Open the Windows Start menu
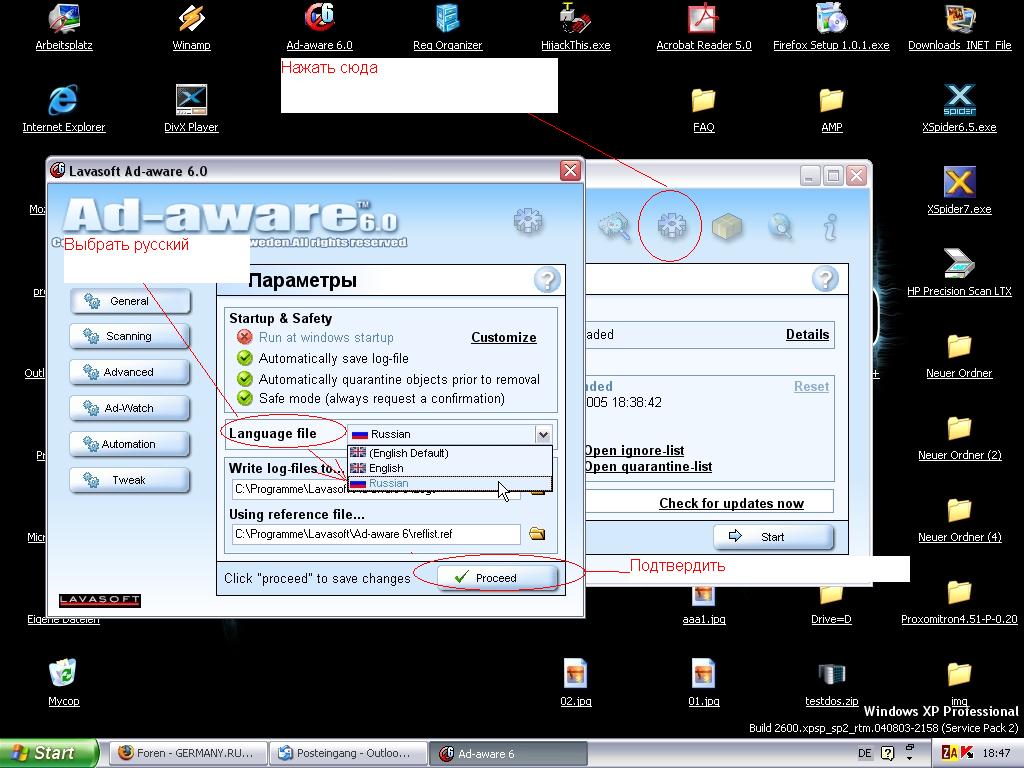This screenshot has height=768, width=1024. (49, 753)
